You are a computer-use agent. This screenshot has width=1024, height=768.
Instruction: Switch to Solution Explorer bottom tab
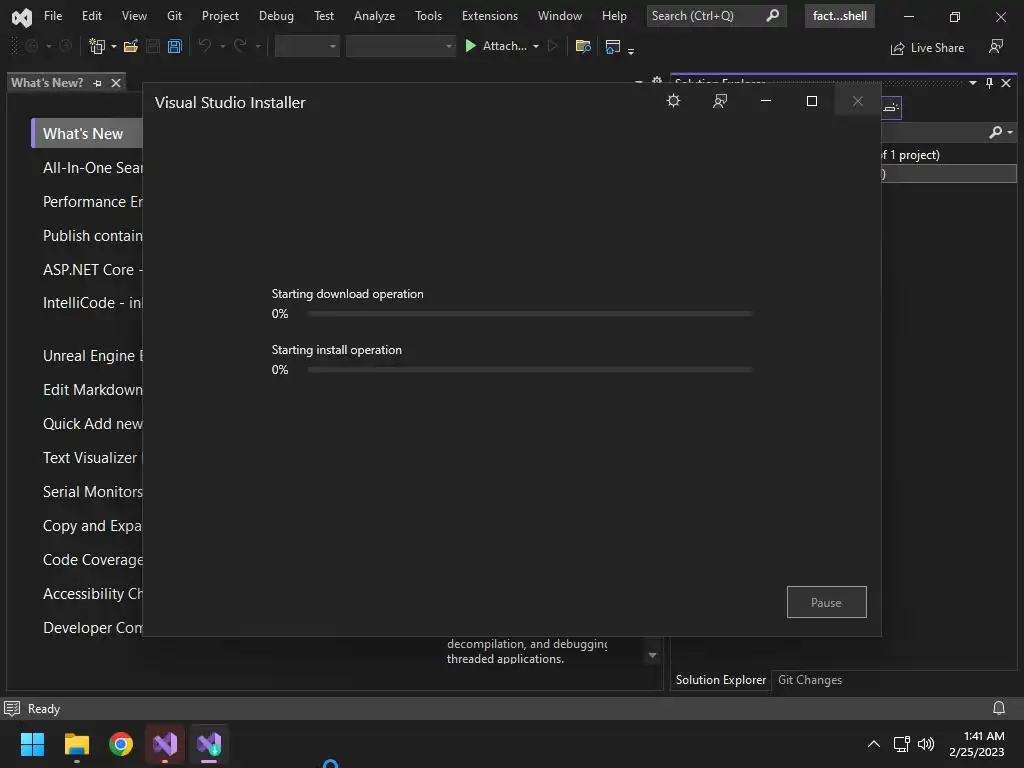coord(720,680)
